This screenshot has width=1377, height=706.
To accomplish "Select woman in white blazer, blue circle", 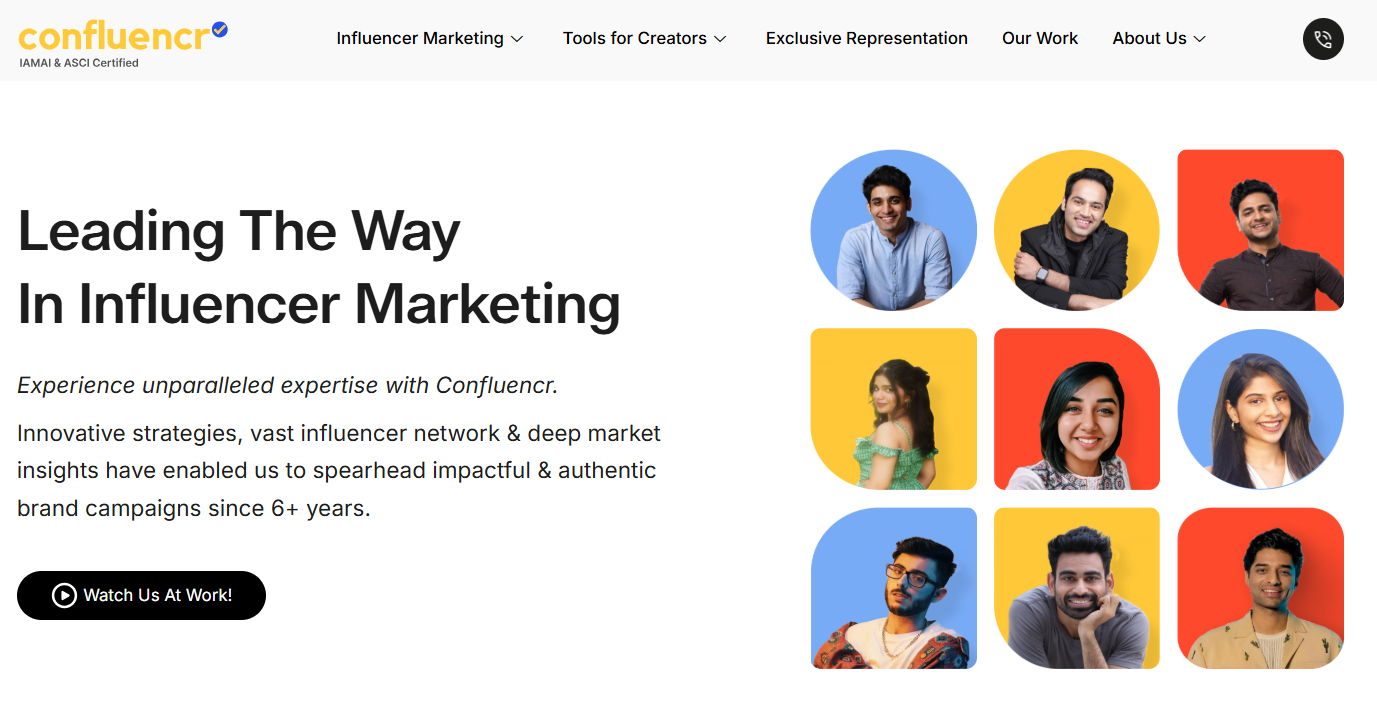I will (1261, 409).
